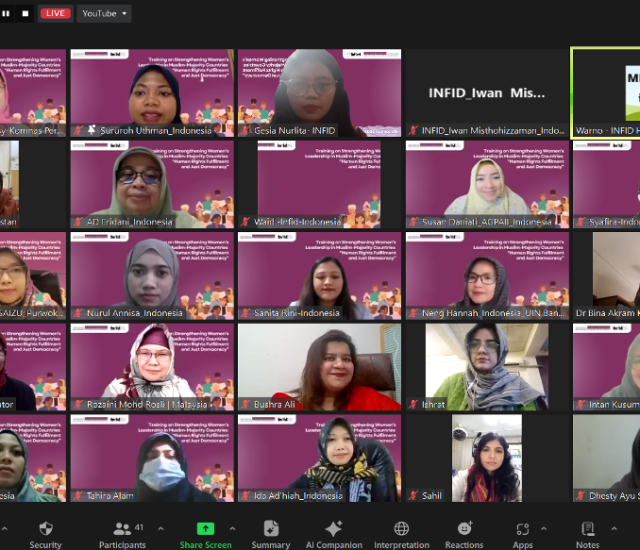Select Ida Ad'hiah_Indonesia video tile

tap(320, 459)
